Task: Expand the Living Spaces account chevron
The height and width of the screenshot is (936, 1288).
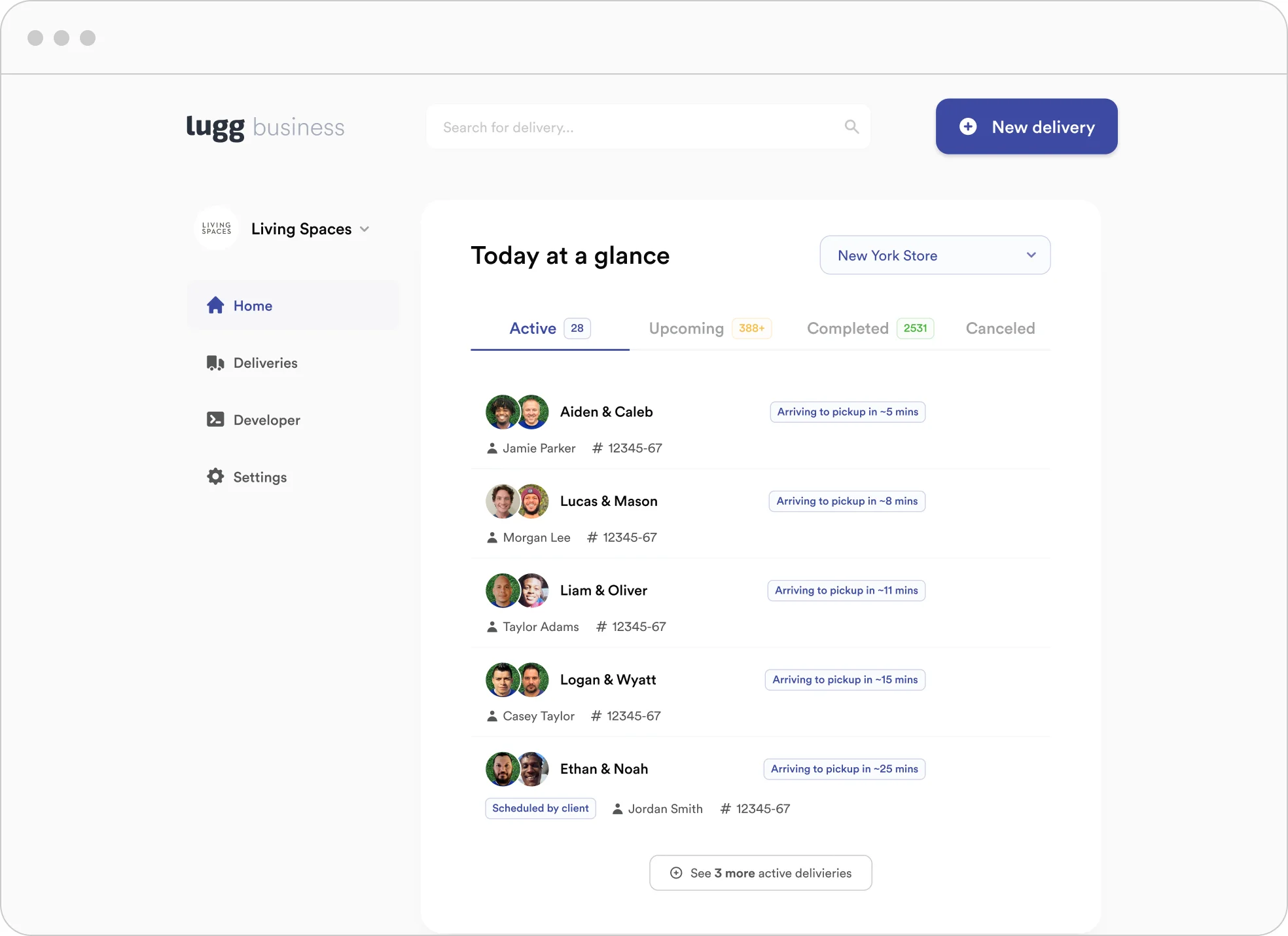Action: (x=365, y=229)
